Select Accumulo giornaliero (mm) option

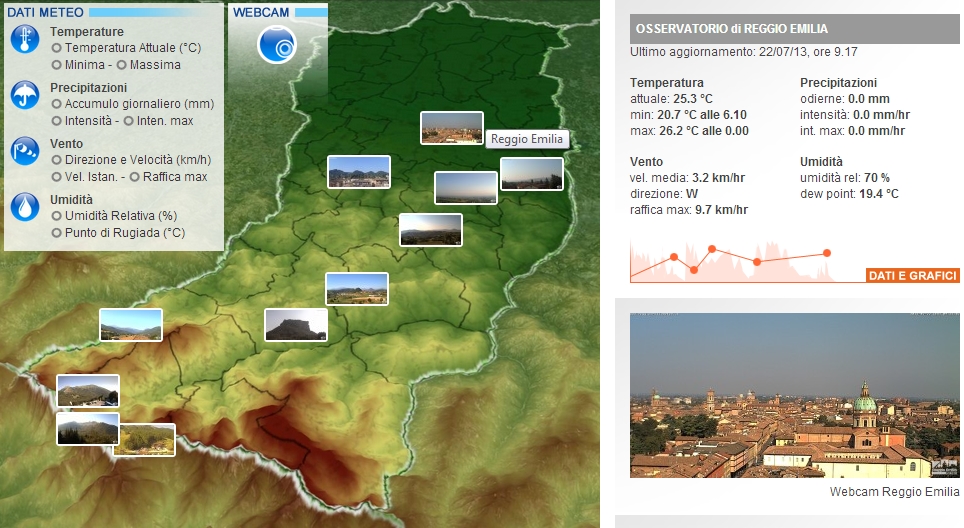coord(56,104)
